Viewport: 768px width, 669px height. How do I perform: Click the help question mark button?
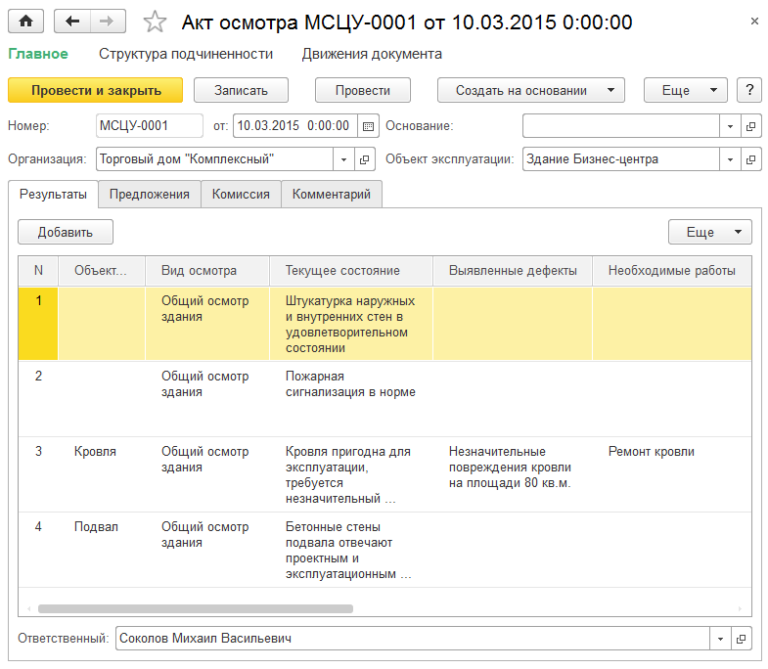tap(749, 90)
